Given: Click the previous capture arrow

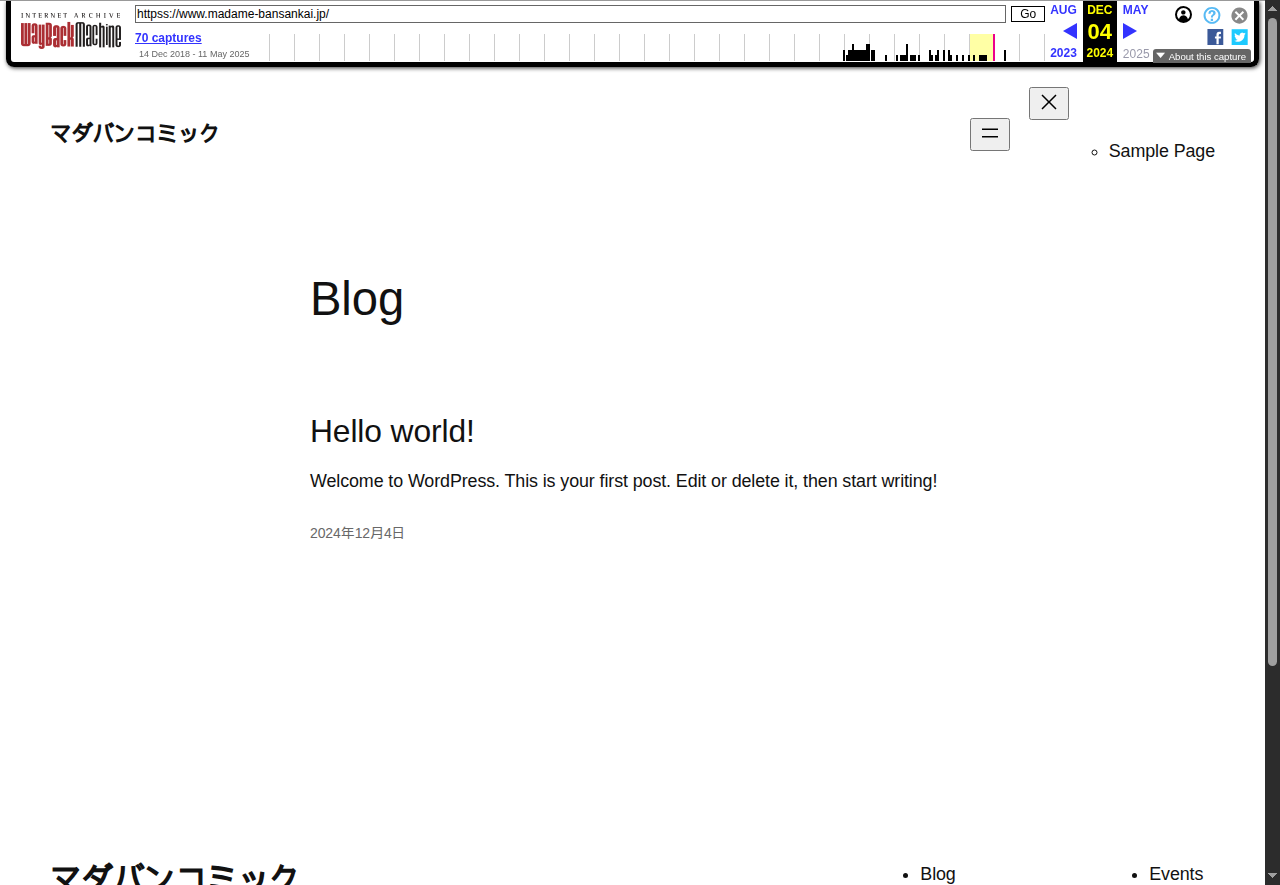Looking at the screenshot, I should tap(1069, 31).
